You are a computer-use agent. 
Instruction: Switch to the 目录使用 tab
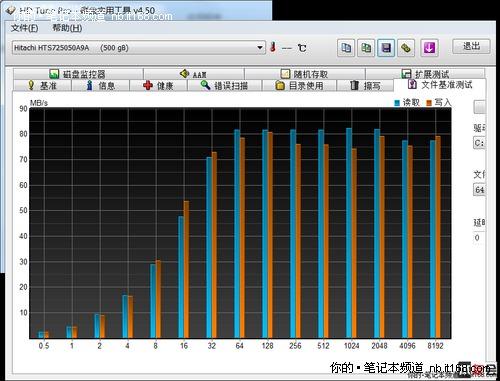pos(299,86)
